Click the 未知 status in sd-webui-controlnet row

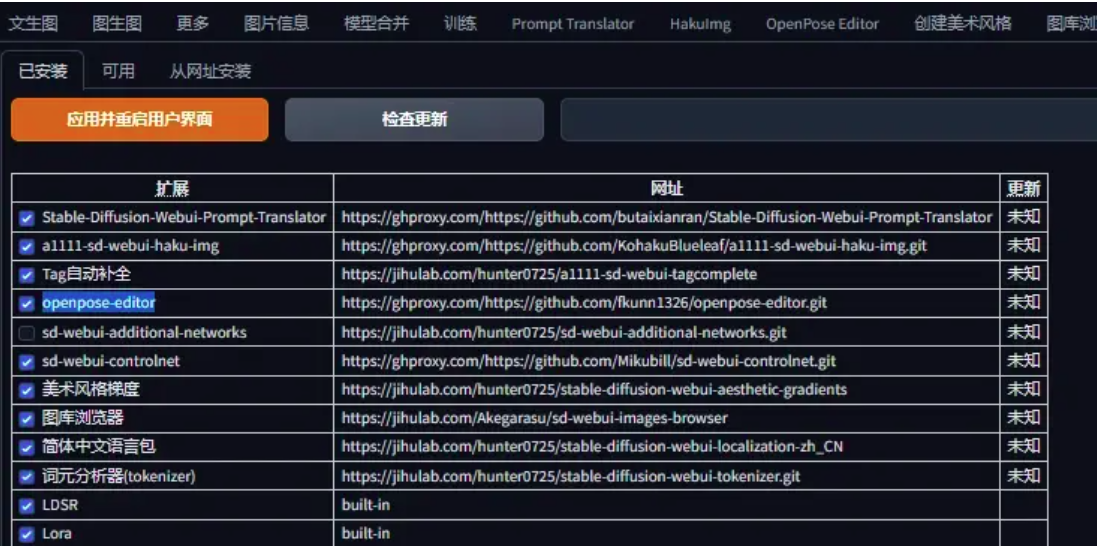pyautogui.click(x=1024, y=361)
